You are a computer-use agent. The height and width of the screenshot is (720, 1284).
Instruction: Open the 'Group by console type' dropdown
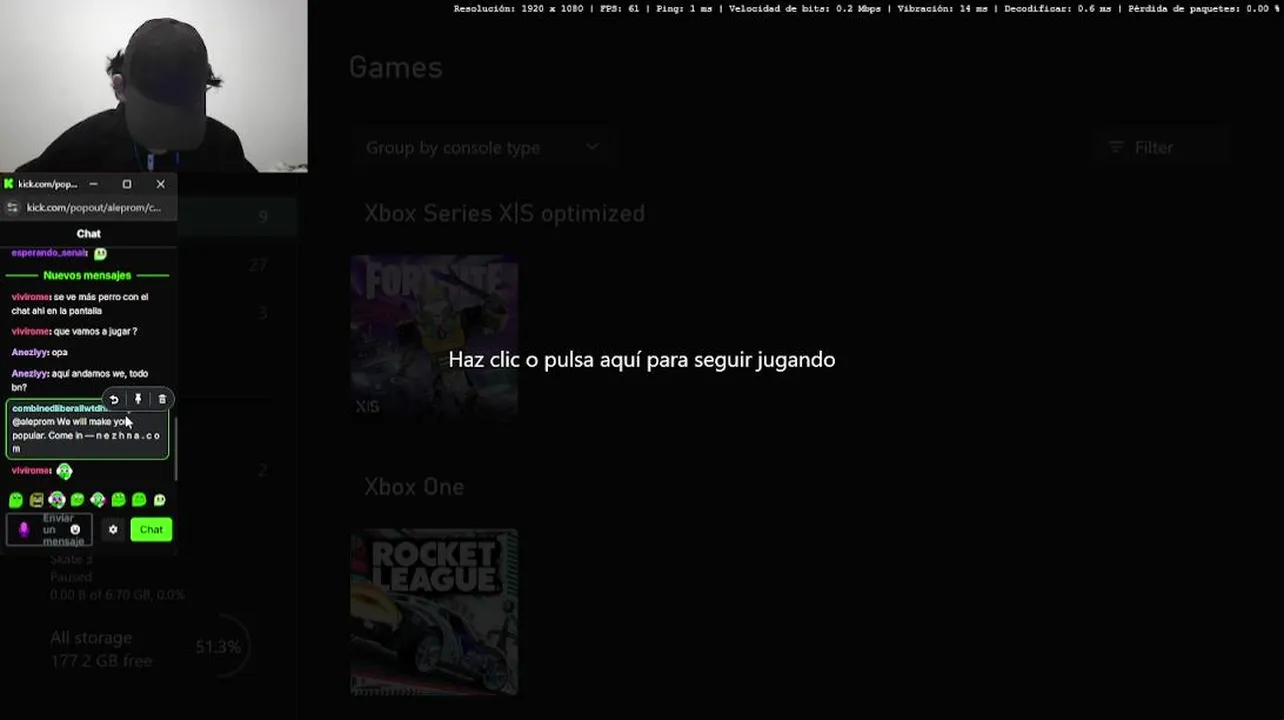[x=482, y=147]
